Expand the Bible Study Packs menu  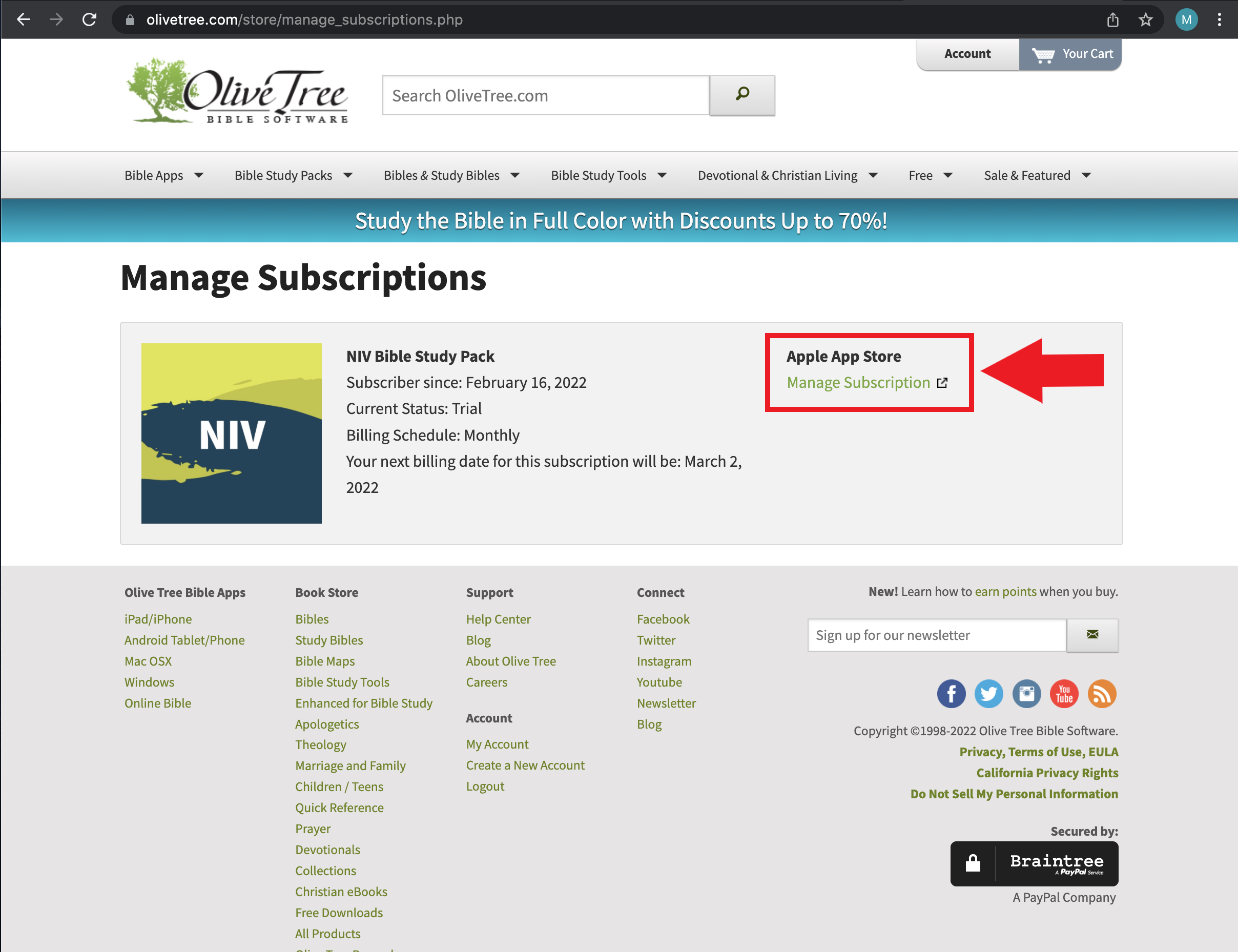294,176
